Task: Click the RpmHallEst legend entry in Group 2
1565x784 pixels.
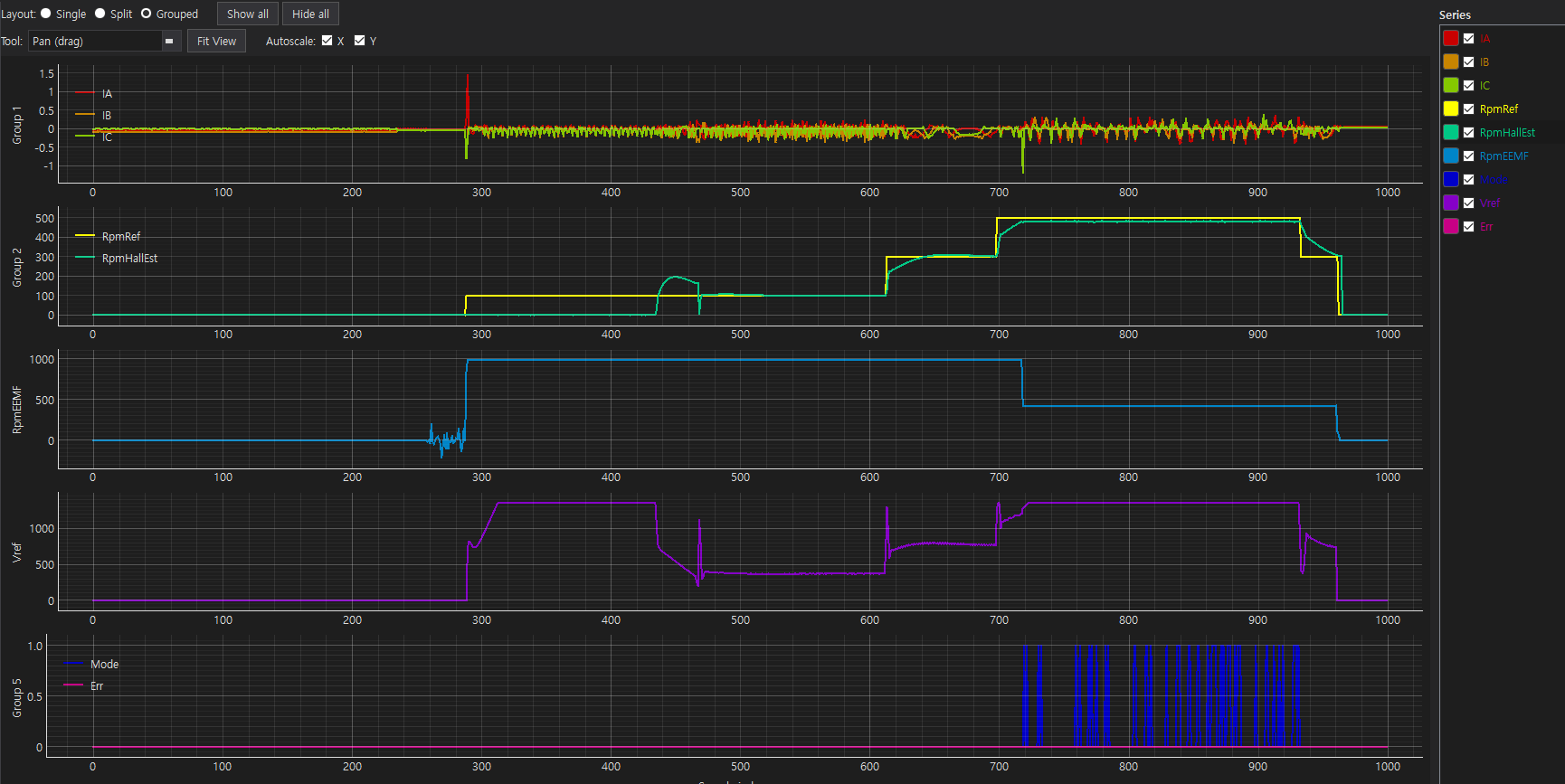Action: click(117, 258)
